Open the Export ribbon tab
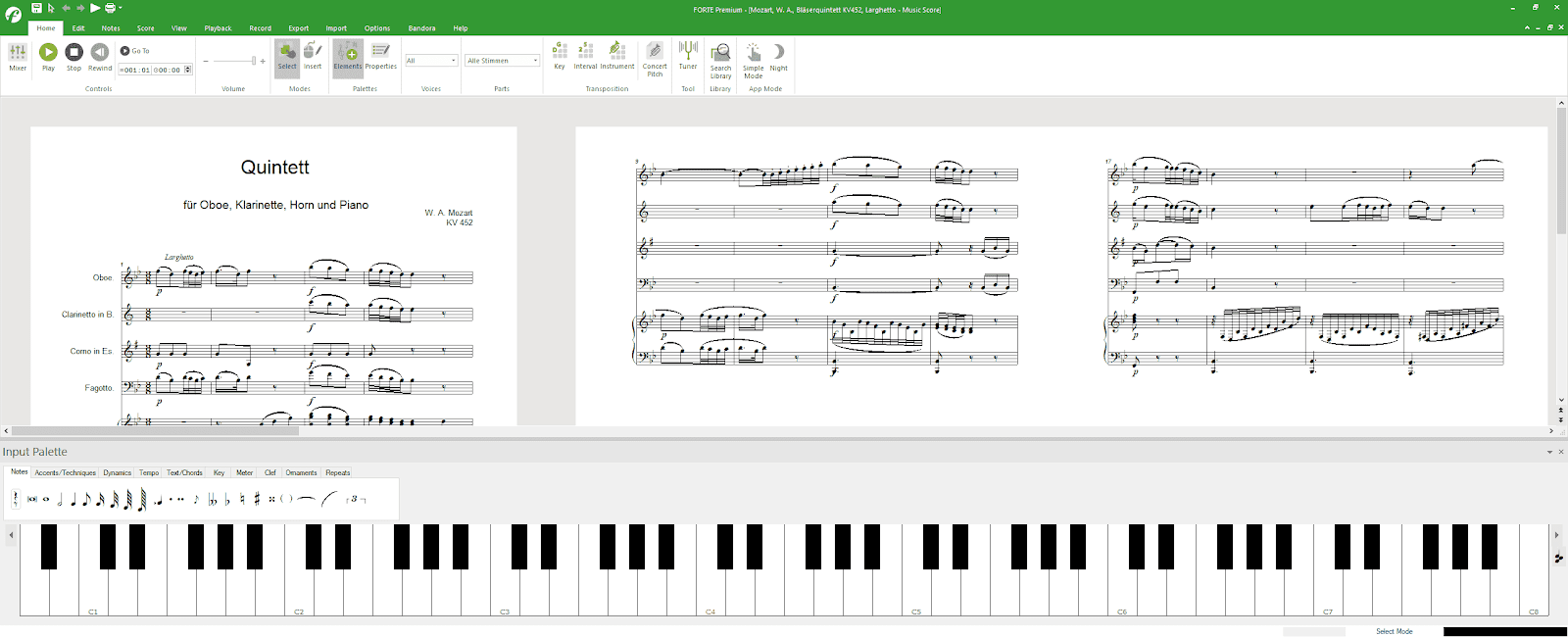 (298, 28)
